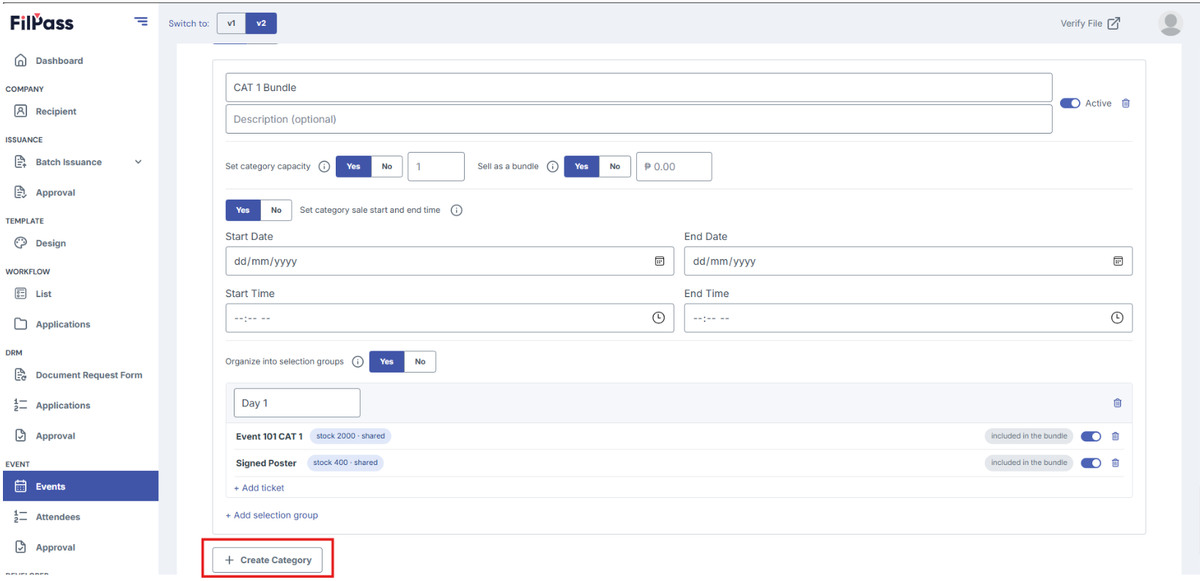Show info for Set category capacity
This screenshot has width=1200, height=581.
pos(324,167)
